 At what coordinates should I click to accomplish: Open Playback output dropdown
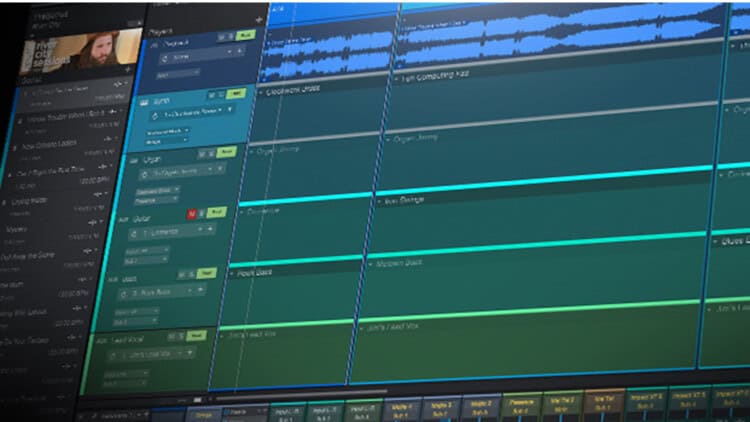tap(178, 74)
